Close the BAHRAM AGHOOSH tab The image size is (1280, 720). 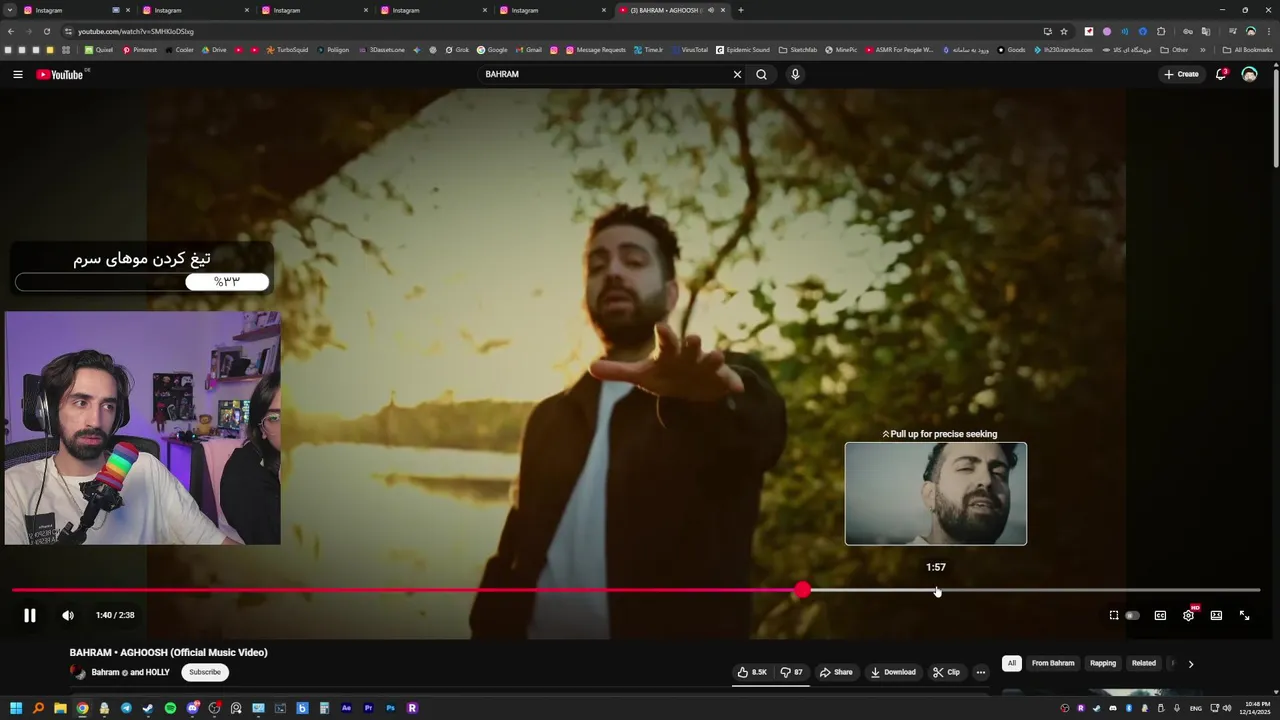click(x=723, y=10)
